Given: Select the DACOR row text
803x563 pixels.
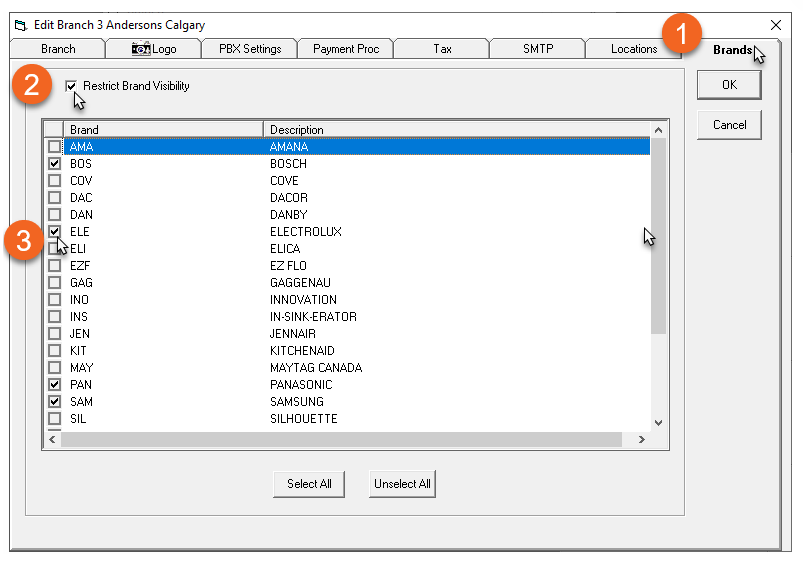Looking at the screenshot, I should (x=289, y=197).
